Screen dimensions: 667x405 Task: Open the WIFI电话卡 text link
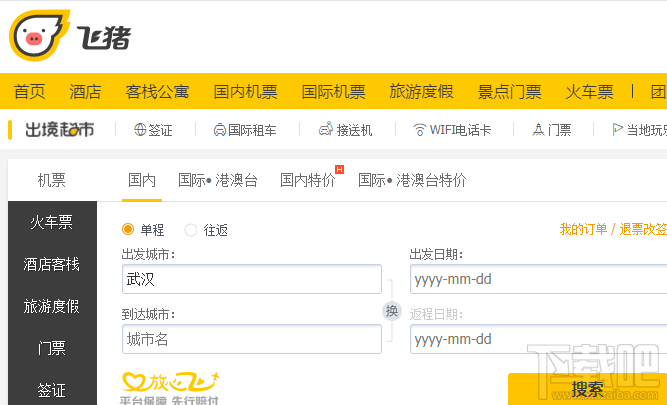pos(460,130)
